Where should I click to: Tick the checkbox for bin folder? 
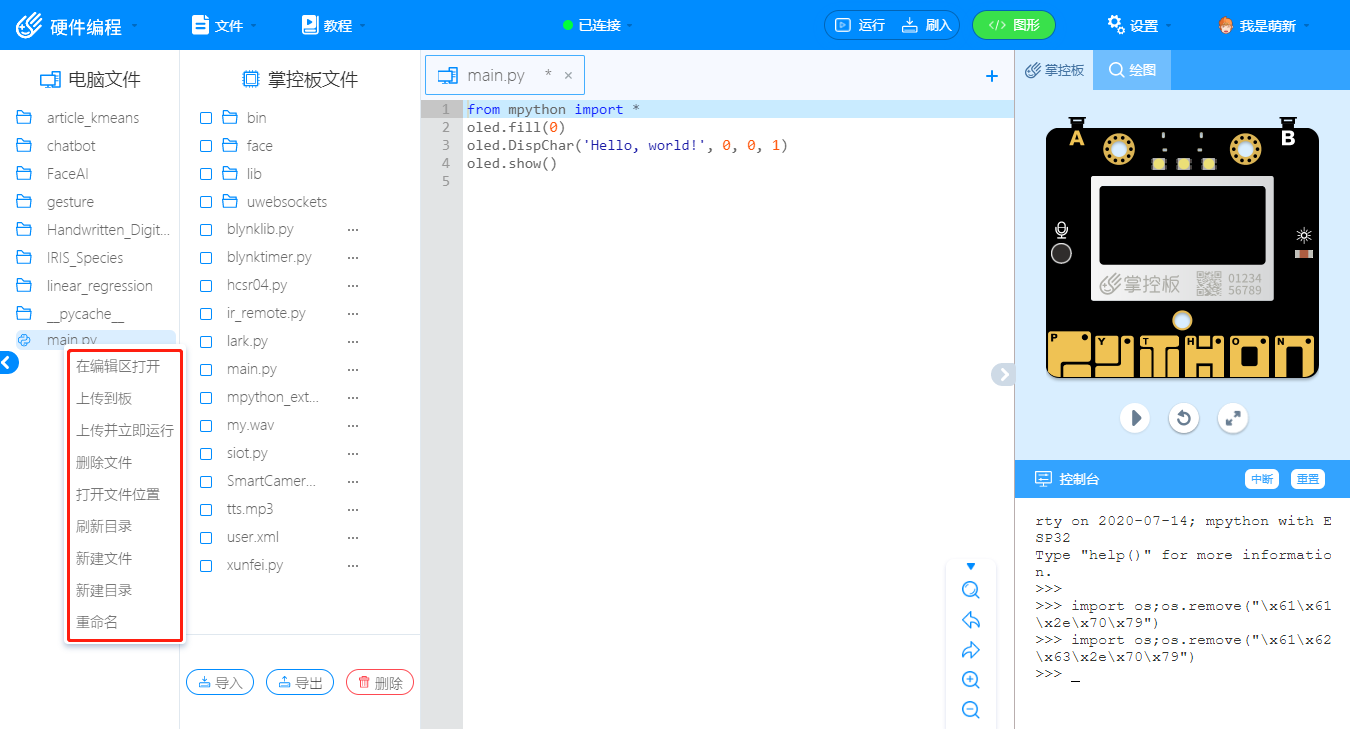pyautogui.click(x=206, y=118)
